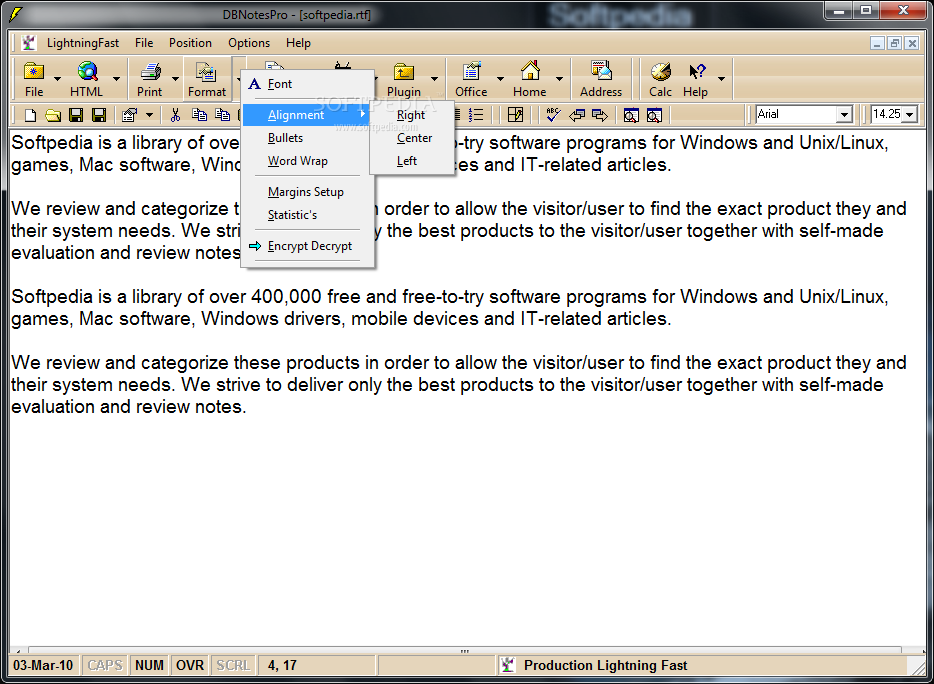Expand the dropdown arrow next to Print
This screenshot has height=684, width=934.
(x=175, y=79)
